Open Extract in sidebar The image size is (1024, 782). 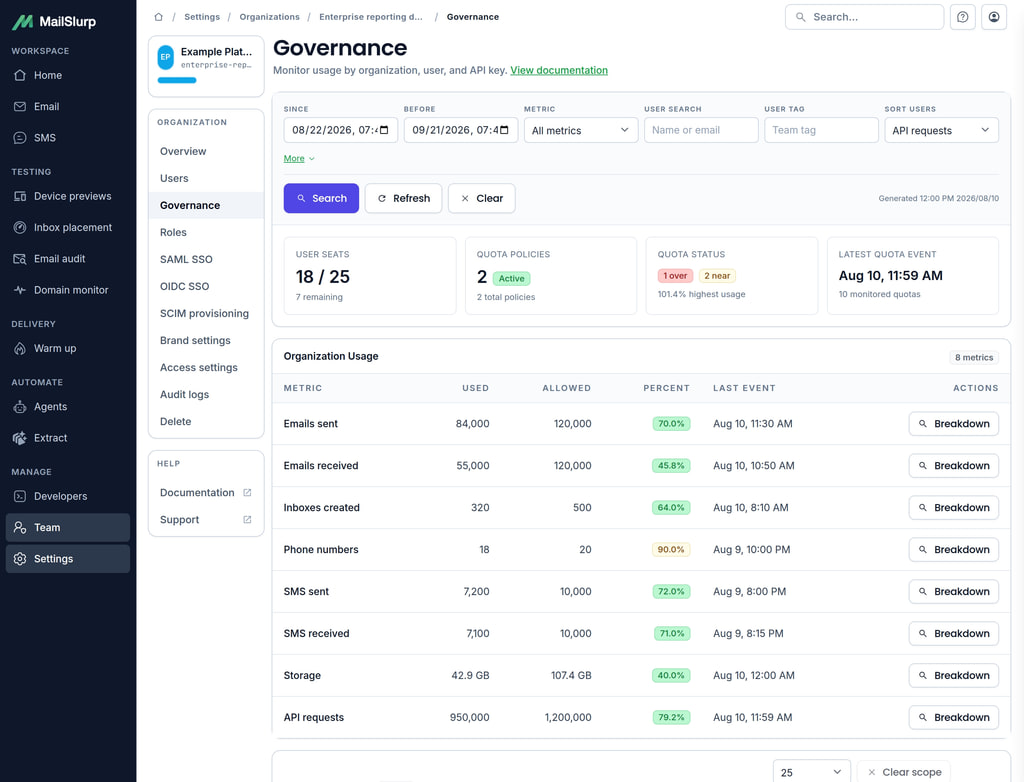tap(68, 438)
